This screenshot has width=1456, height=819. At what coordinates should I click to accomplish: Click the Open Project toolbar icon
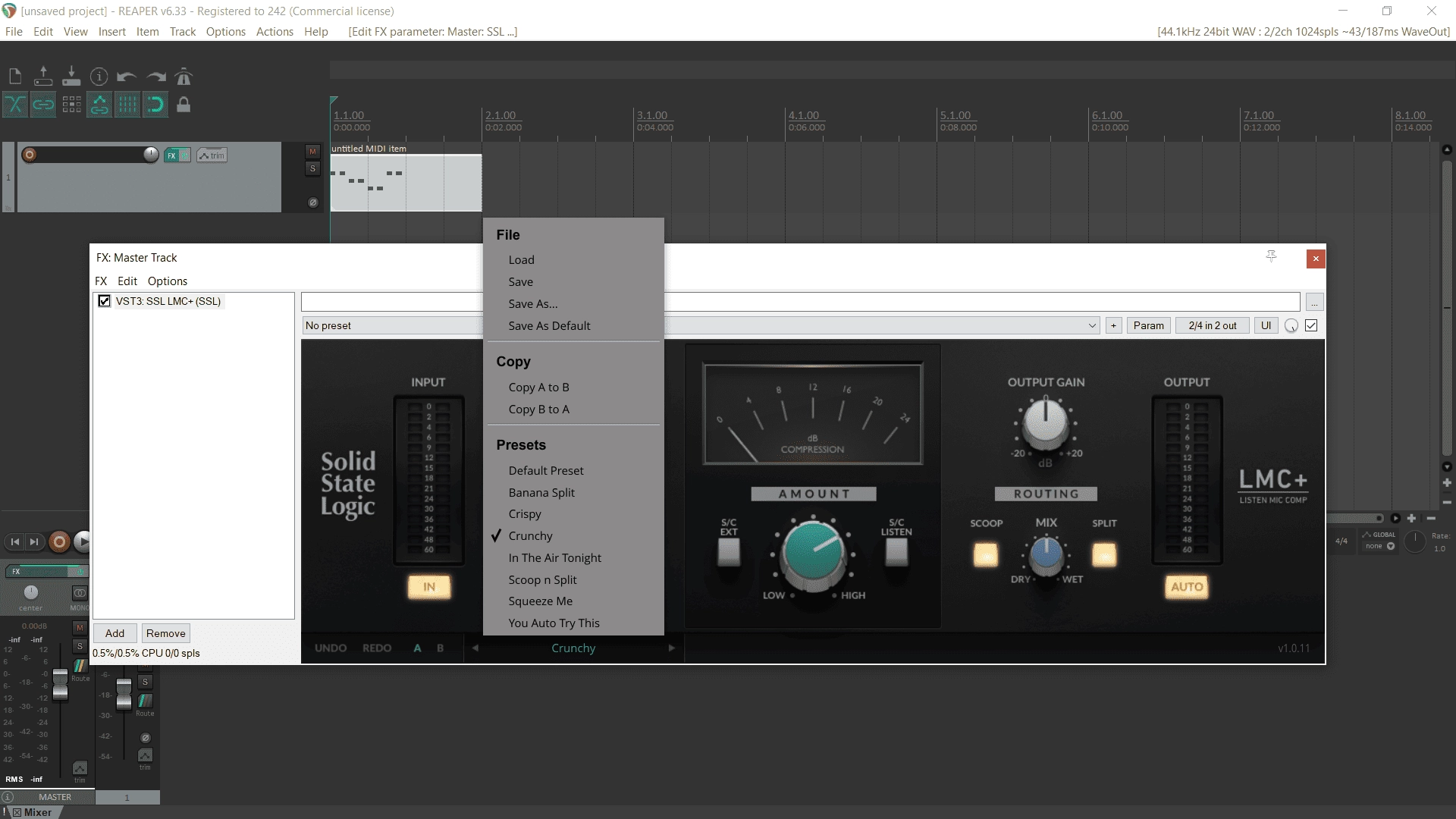click(43, 76)
